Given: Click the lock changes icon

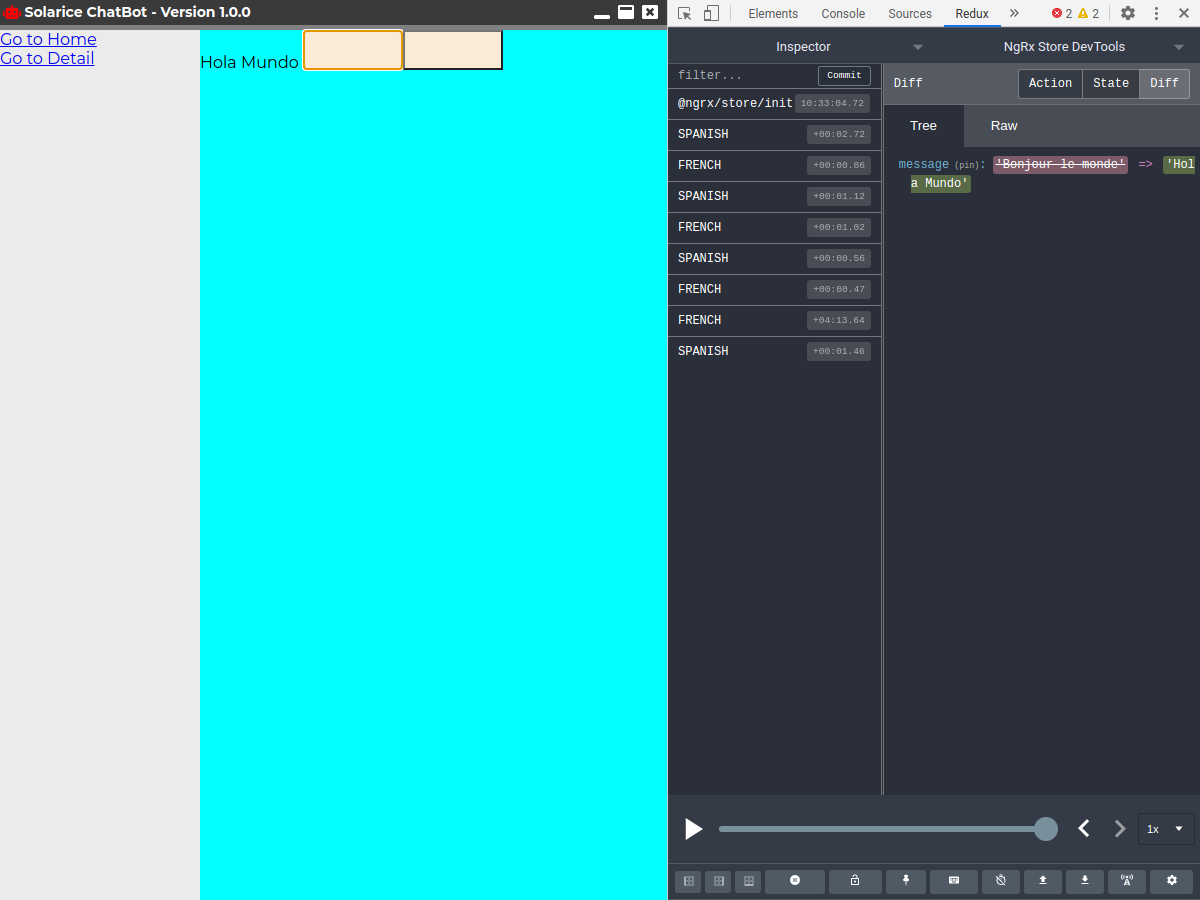Looking at the screenshot, I should point(855,881).
